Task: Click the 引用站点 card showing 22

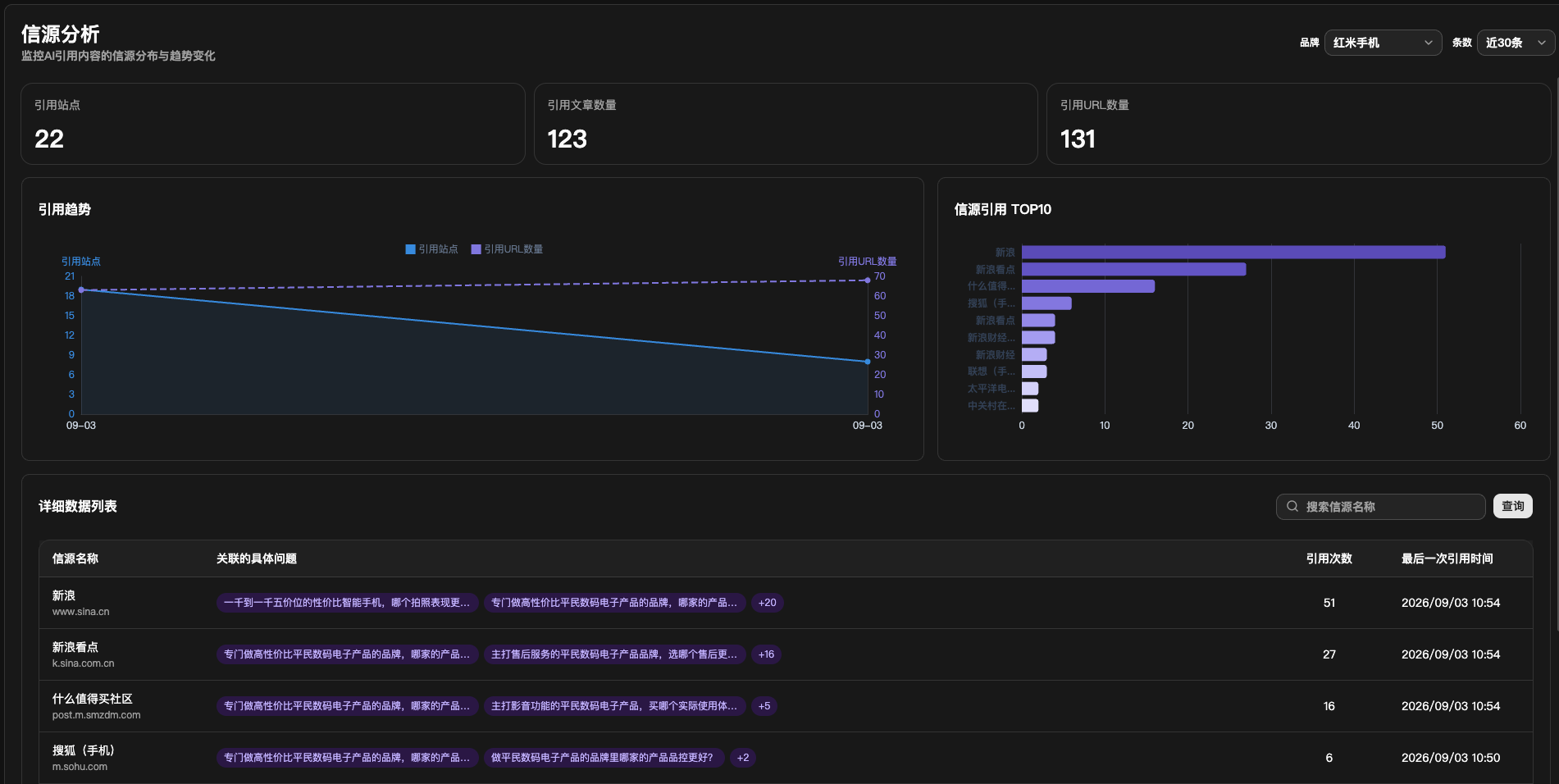Action: click(x=273, y=124)
